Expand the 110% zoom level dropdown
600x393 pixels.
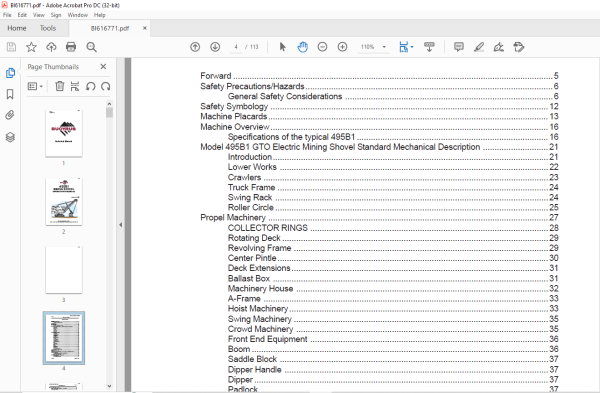[384, 47]
